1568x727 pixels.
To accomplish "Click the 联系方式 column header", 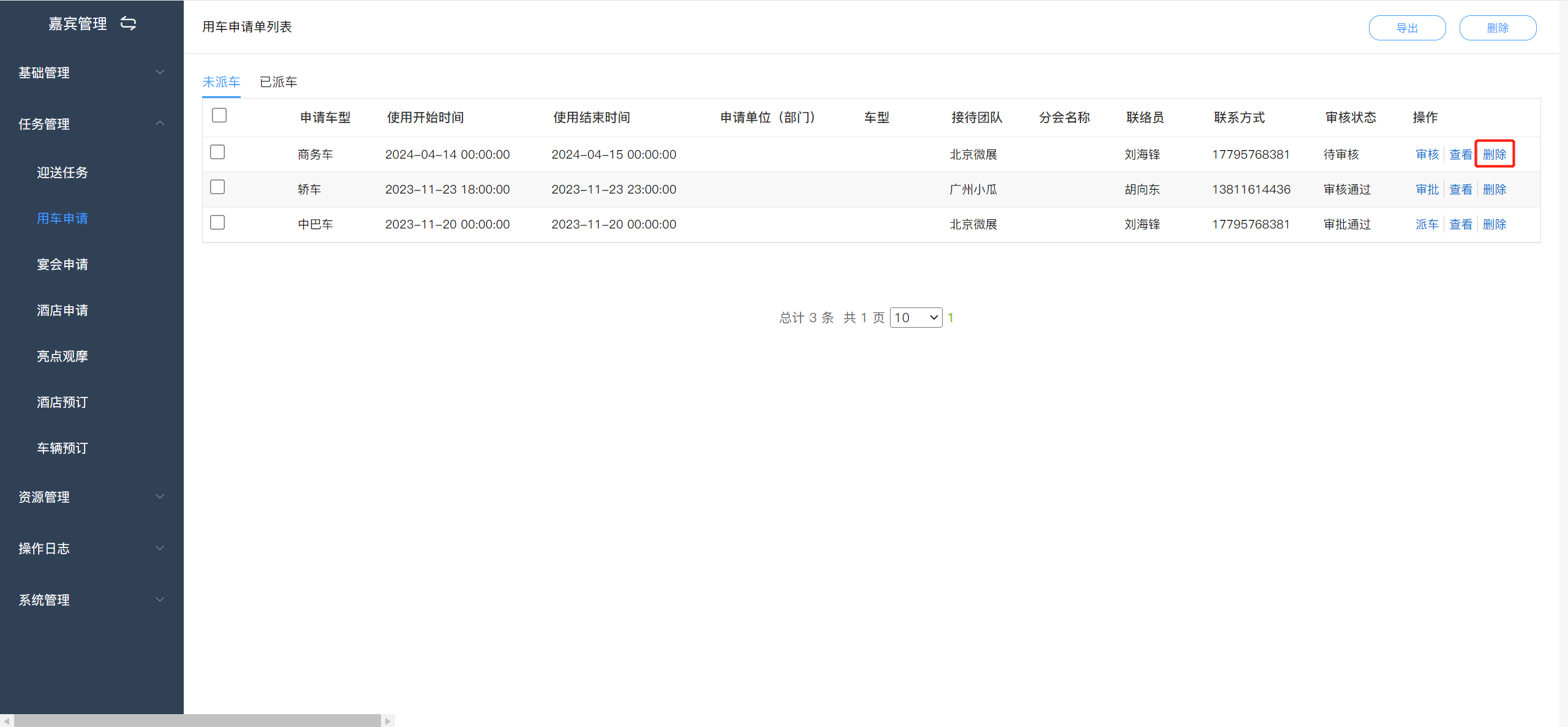I will (x=1239, y=118).
